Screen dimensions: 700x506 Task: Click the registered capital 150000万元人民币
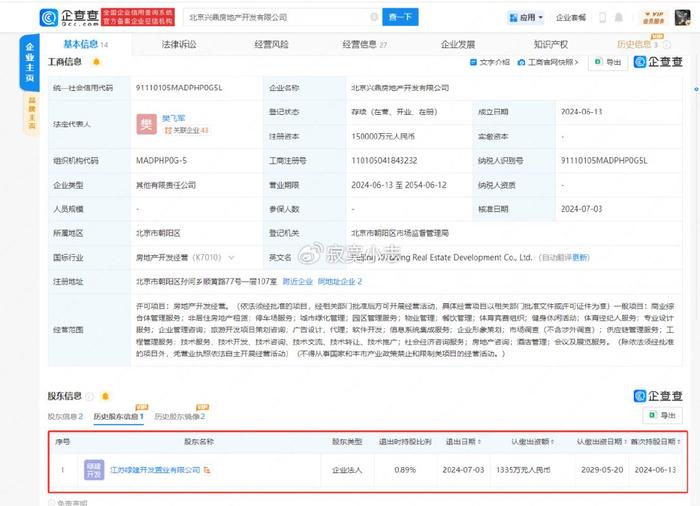pyautogui.click(x=383, y=136)
